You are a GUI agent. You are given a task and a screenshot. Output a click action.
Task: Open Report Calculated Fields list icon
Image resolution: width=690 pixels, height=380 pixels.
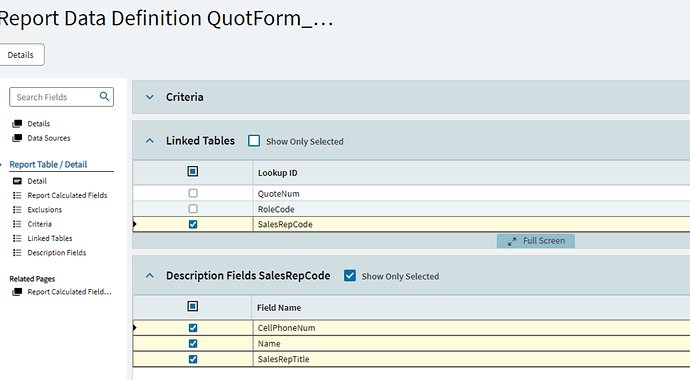17,195
